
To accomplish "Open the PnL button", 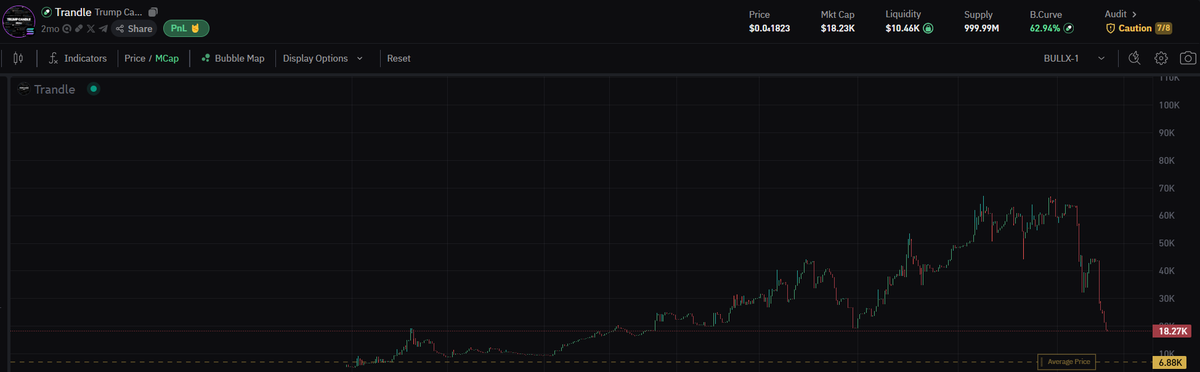I will 186,28.
